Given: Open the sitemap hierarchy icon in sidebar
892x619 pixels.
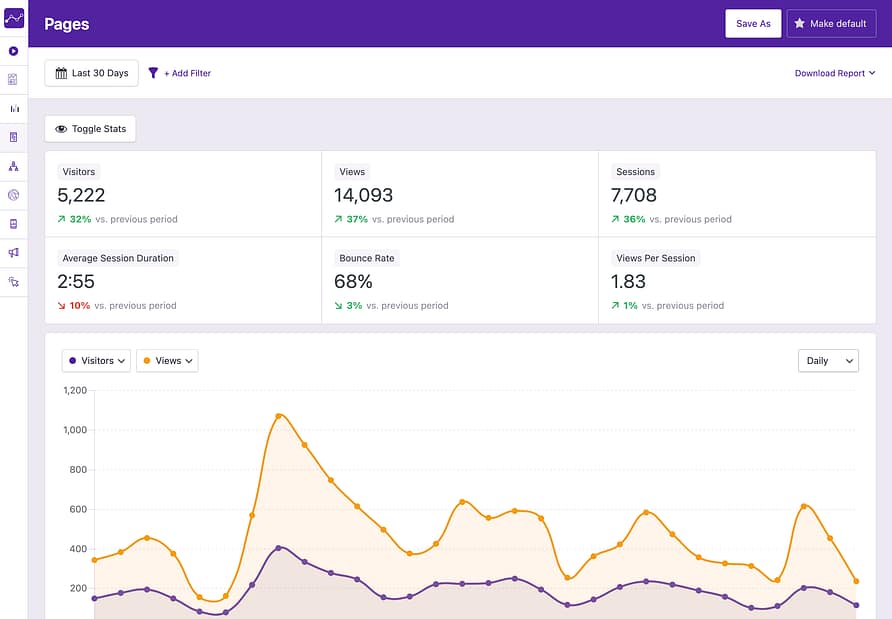Looking at the screenshot, I should (14, 166).
